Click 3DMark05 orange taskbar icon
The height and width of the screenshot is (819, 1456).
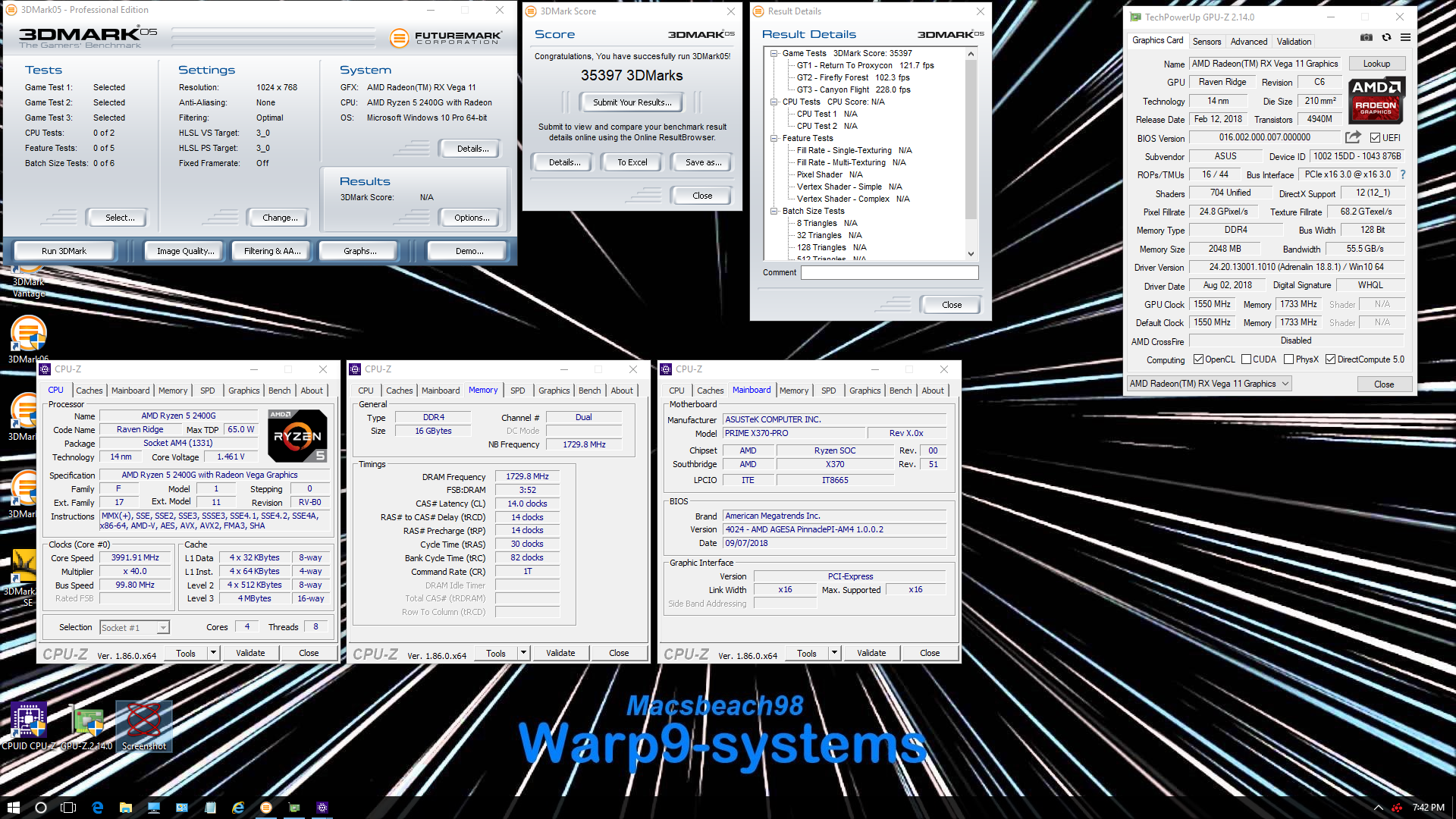click(266, 808)
